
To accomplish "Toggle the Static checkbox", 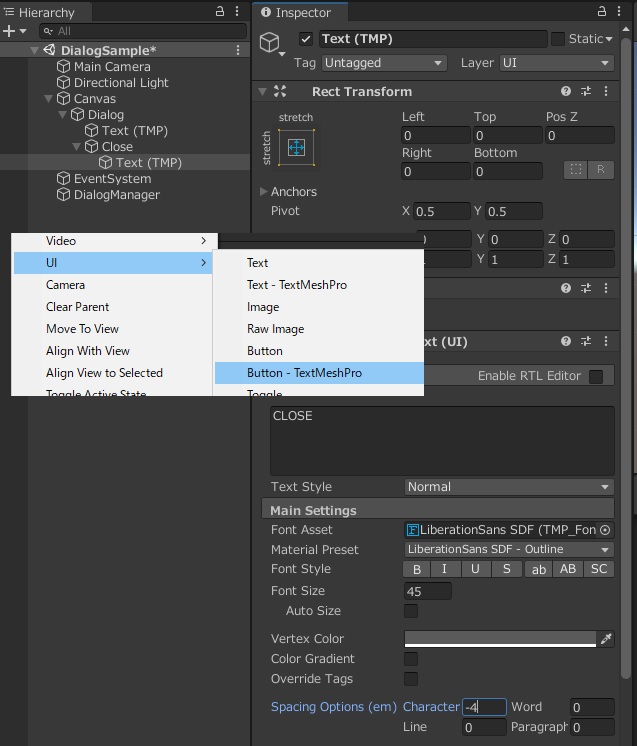I will point(558,39).
